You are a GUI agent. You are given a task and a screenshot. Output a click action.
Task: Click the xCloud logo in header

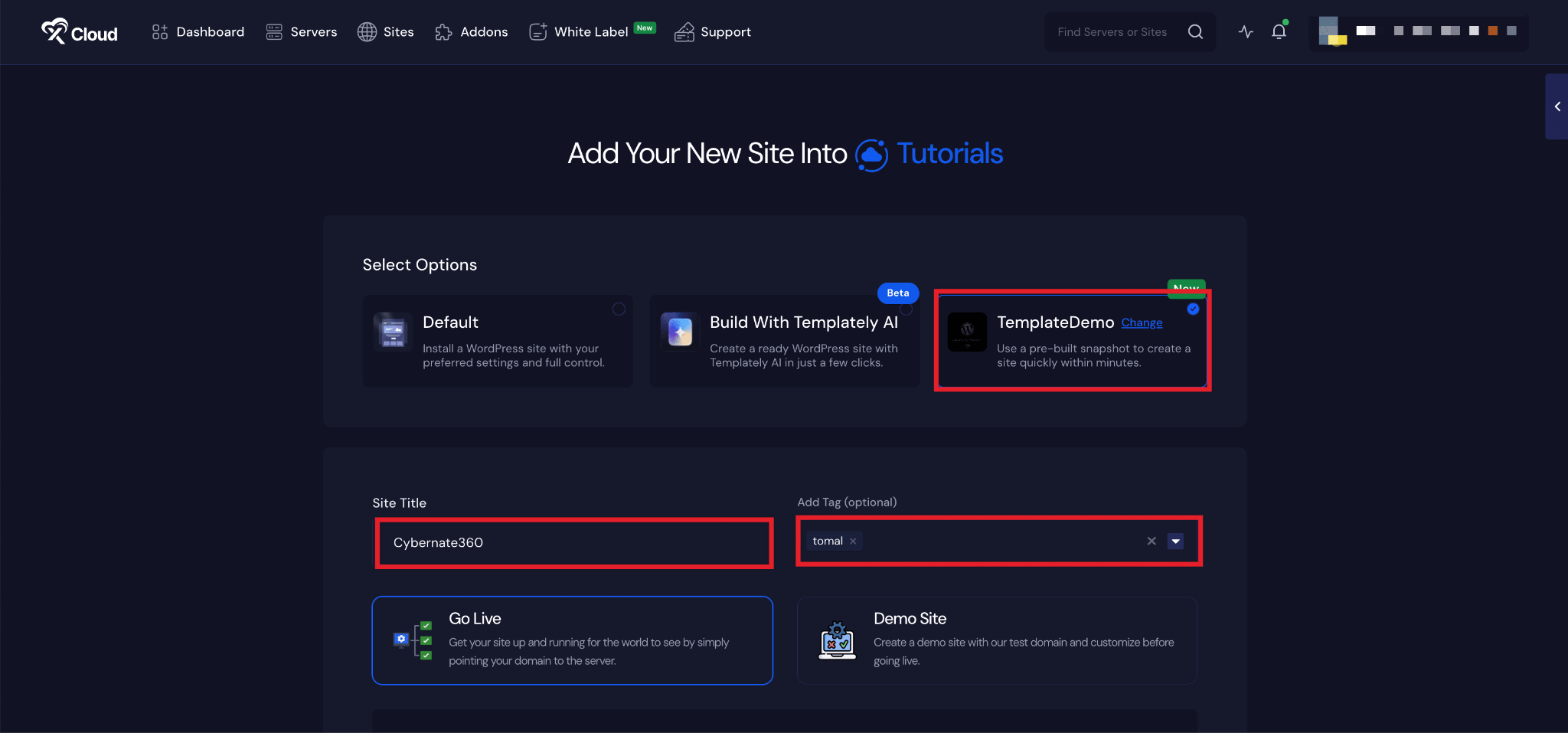pyautogui.click(x=80, y=32)
